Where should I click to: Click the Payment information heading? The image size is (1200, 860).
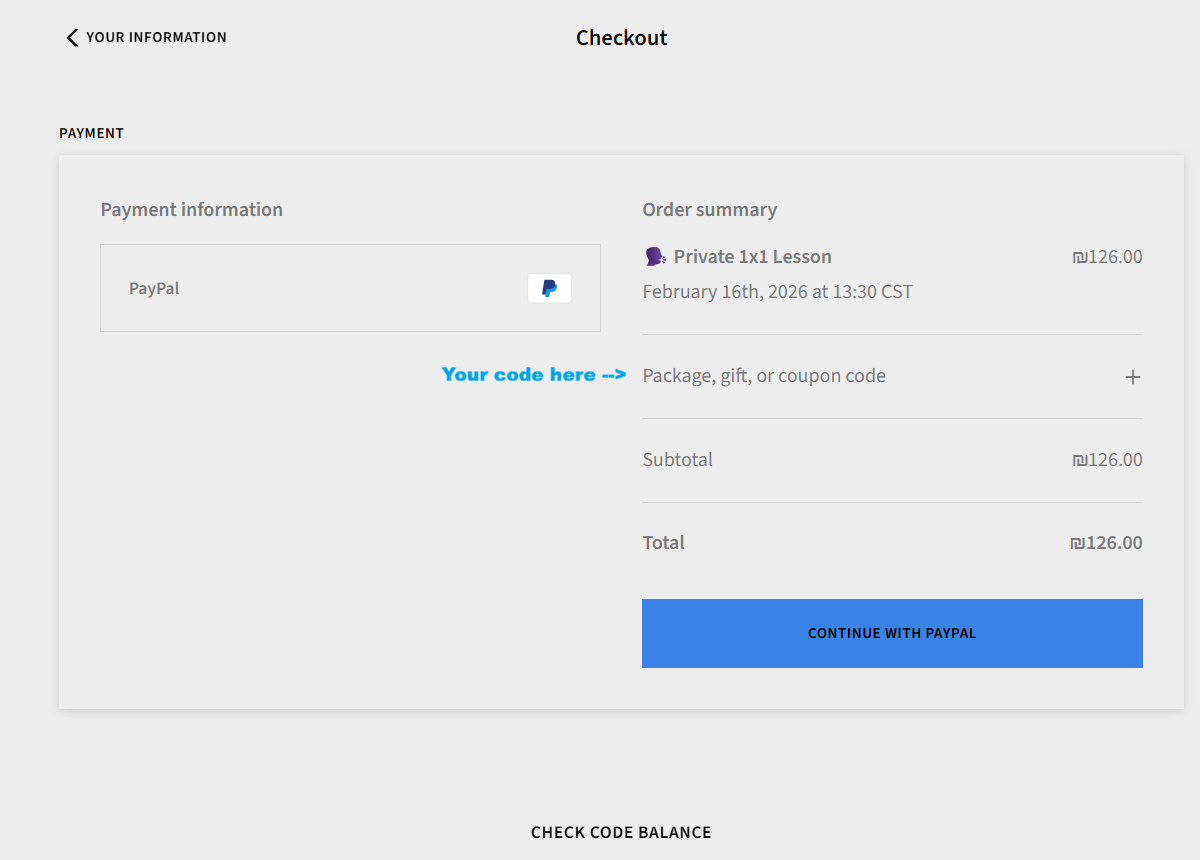click(x=191, y=209)
